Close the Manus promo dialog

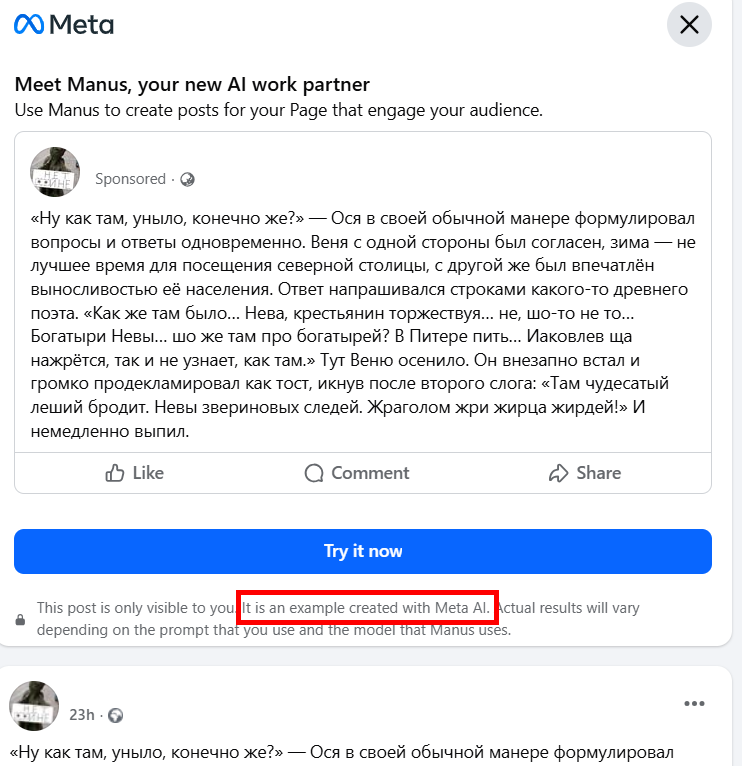689,25
